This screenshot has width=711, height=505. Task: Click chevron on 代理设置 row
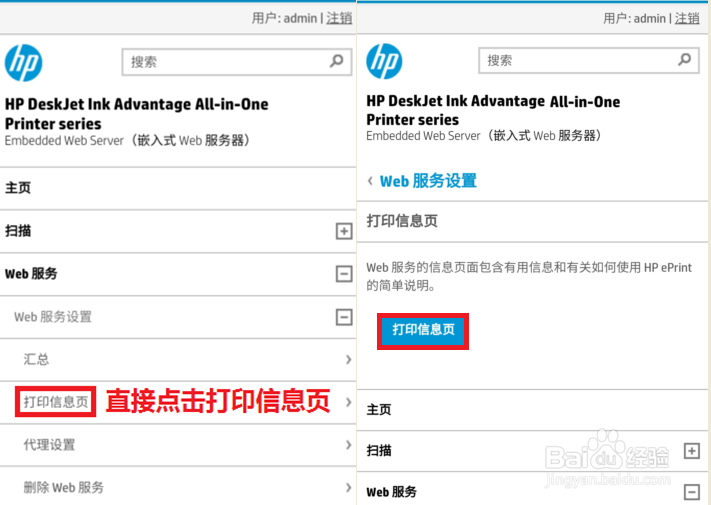tap(348, 445)
